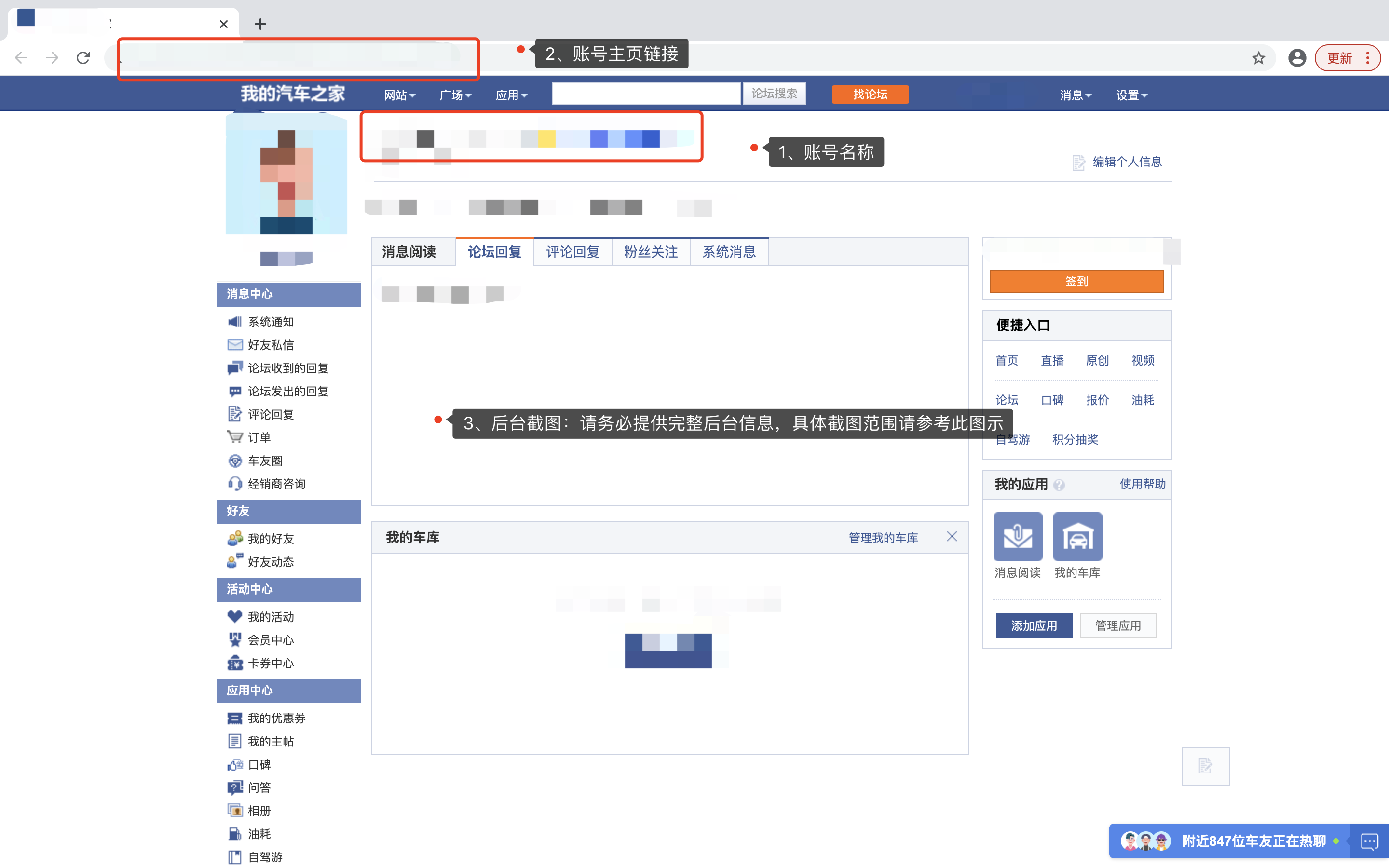This screenshot has width=1389, height=868.
Task: Click the 我的好友 people icon
Action: [x=235, y=538]
